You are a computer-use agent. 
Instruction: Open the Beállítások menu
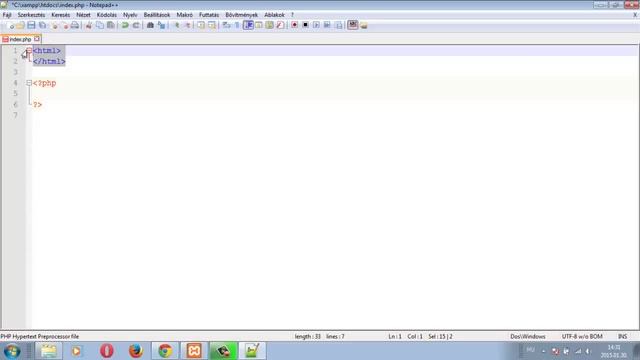coord(157,15)
